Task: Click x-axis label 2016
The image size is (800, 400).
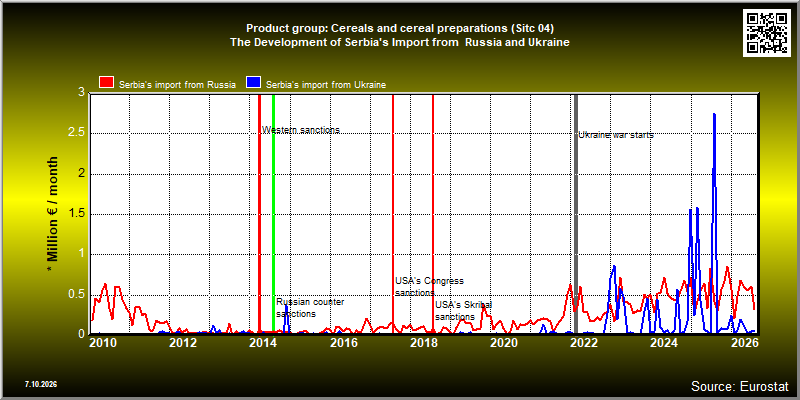Action: pyautogui.click(x=343, y=342)
